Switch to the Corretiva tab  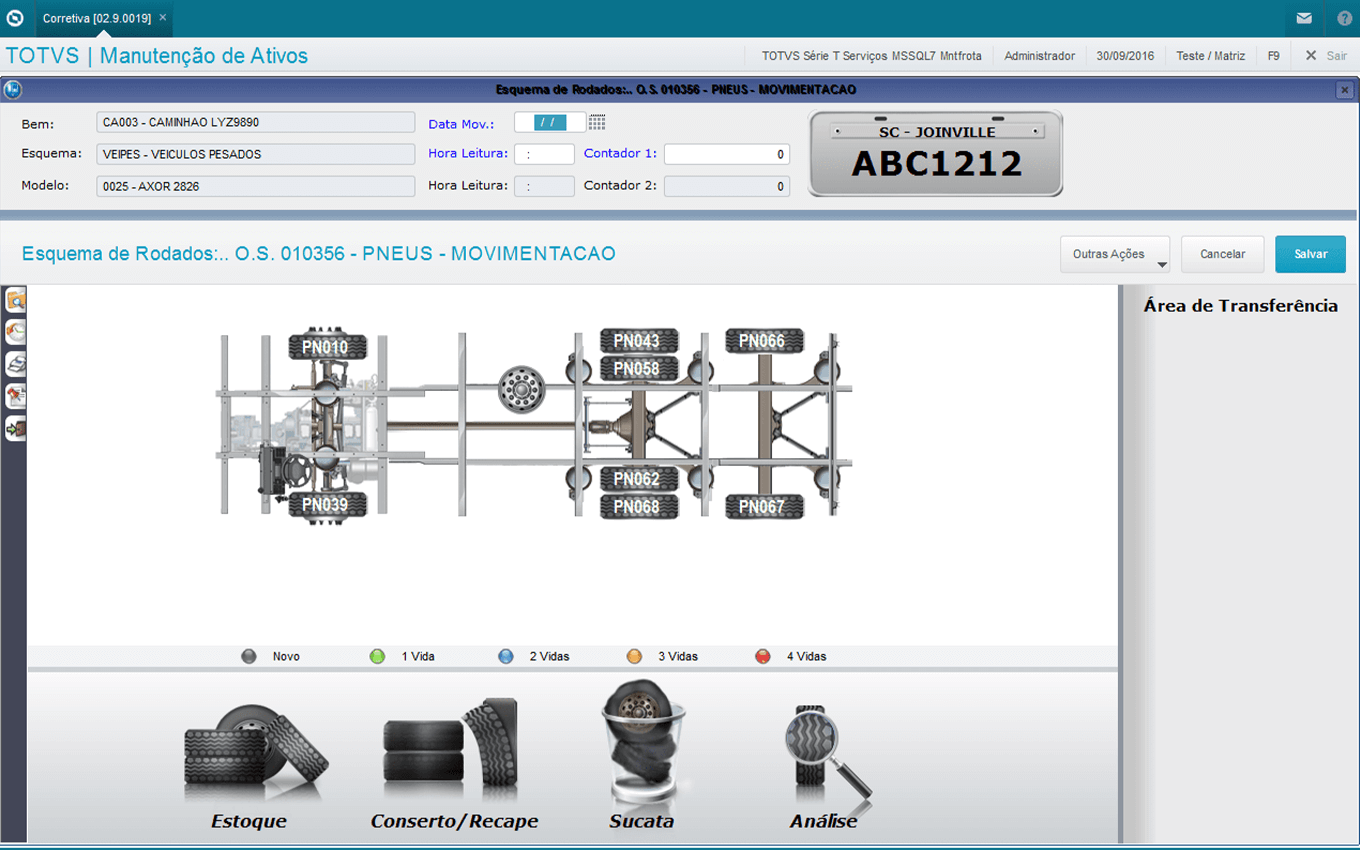pos(95,18)
